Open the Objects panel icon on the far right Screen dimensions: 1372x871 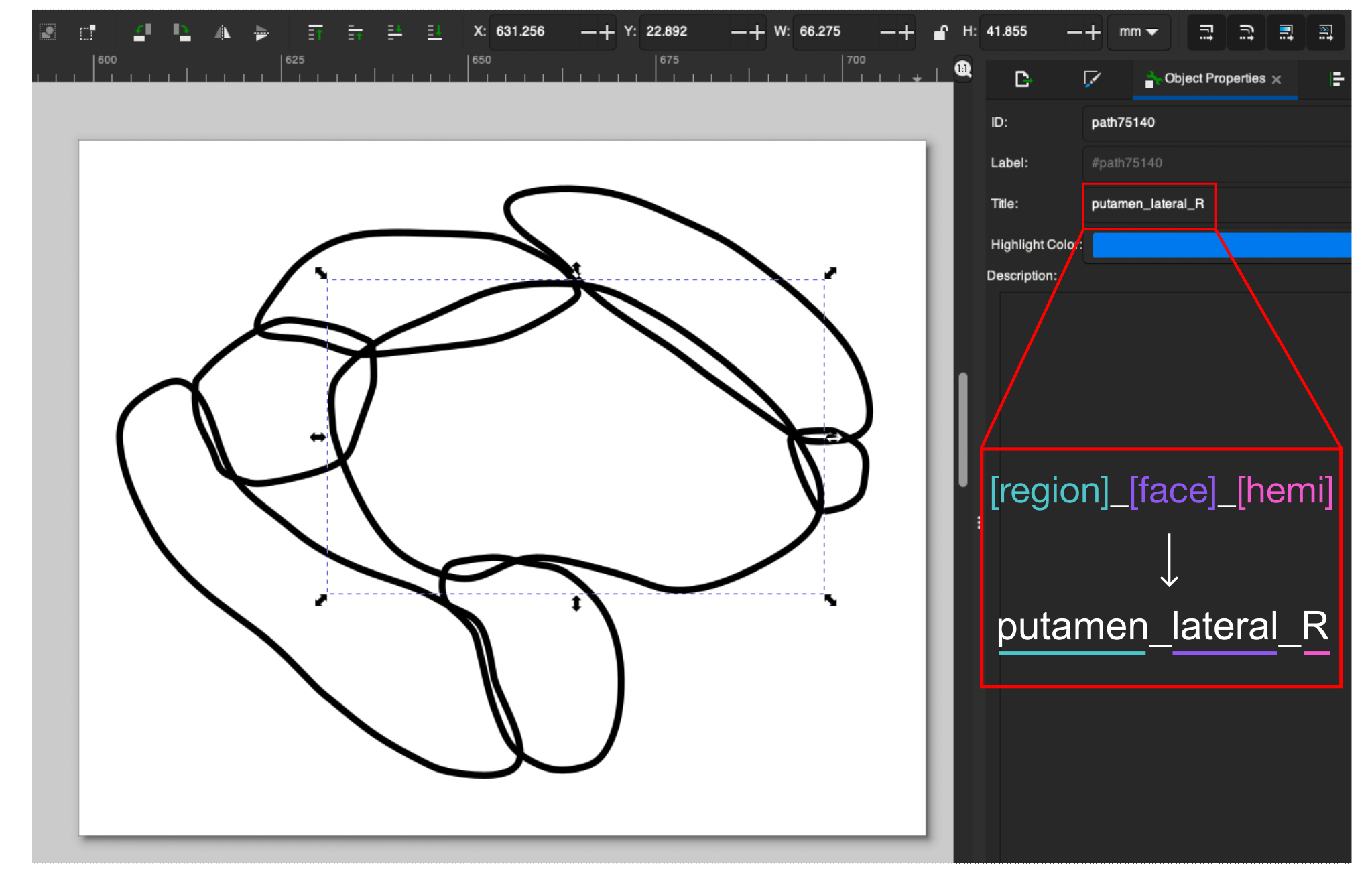(1336, 79)
